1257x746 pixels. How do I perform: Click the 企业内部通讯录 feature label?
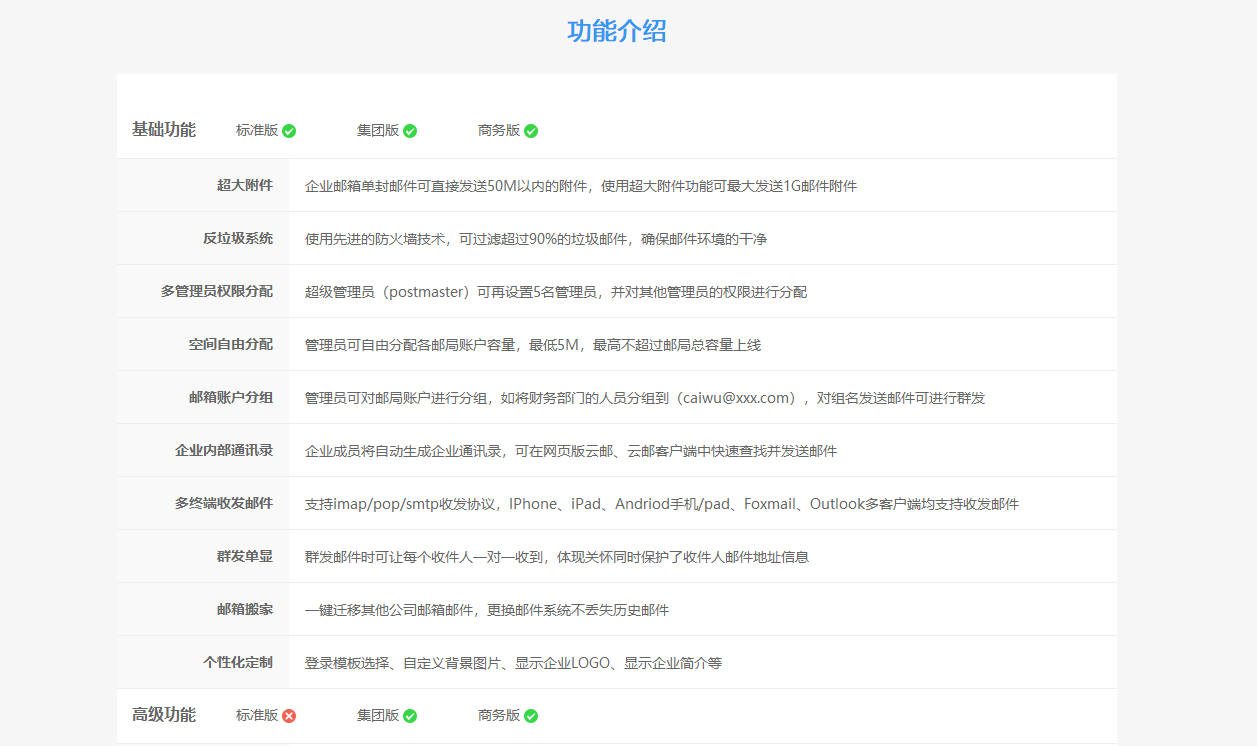click(x=223, y=450)
